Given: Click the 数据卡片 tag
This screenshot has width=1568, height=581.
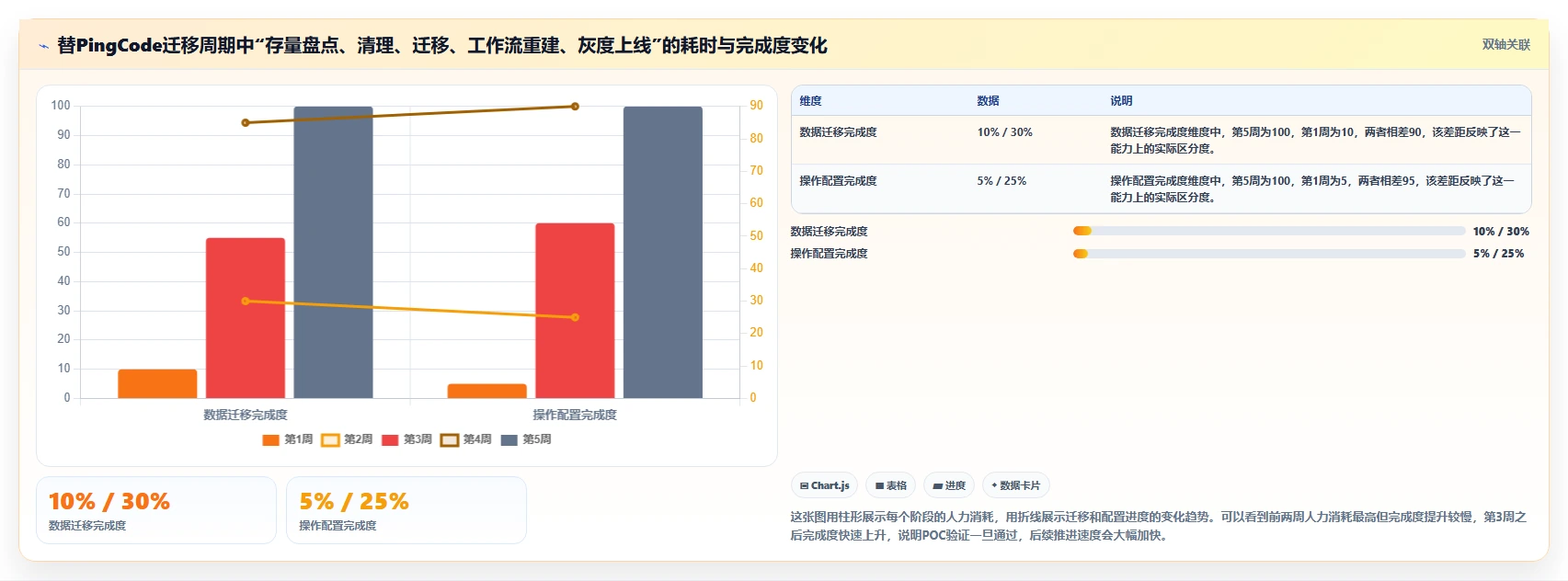Looking at the screenshot, I should coord(1016,485).
